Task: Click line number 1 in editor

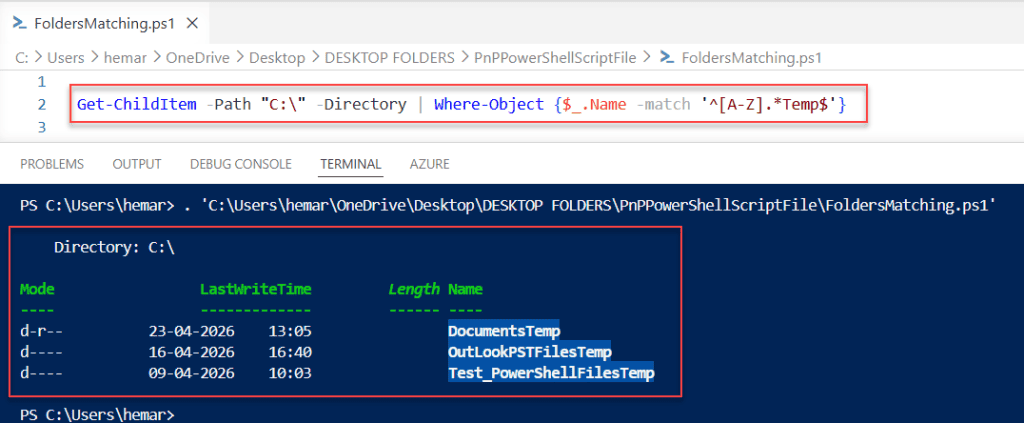Action: [x=42, y=82]
